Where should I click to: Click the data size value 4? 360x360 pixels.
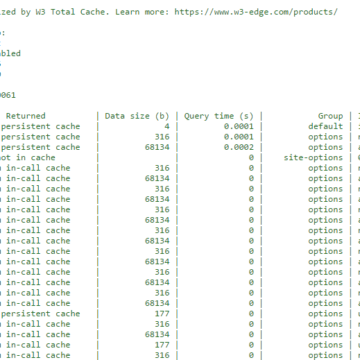167,126
